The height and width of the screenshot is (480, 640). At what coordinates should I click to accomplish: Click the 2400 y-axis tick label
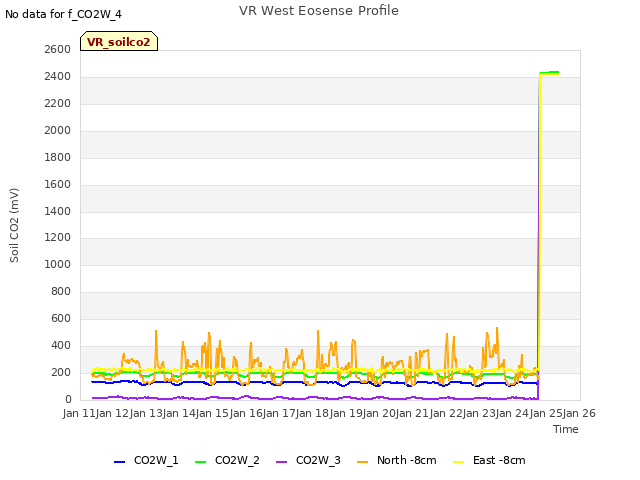58,76
